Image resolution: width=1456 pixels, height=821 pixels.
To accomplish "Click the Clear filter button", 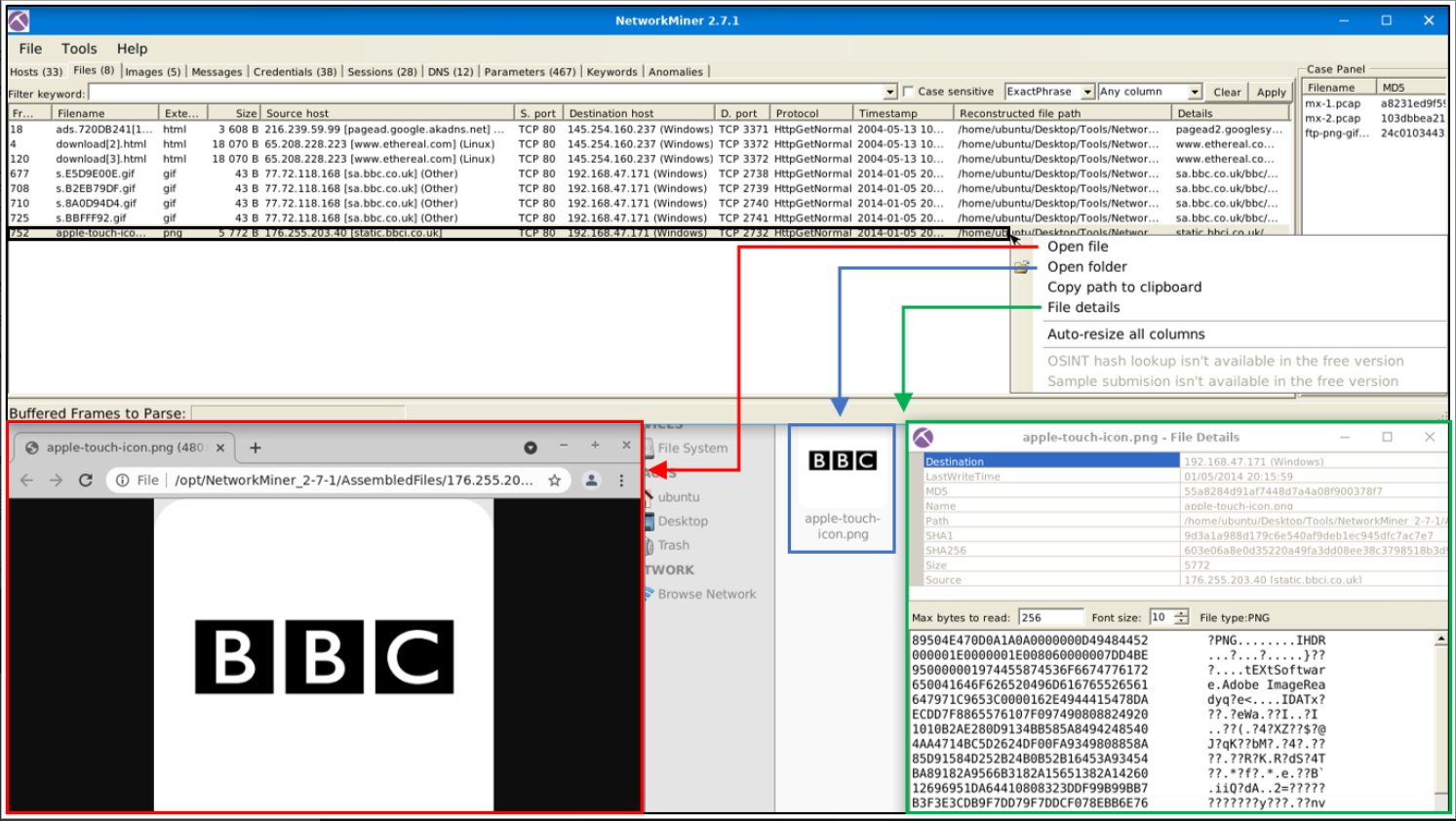I will point(1227,93).
